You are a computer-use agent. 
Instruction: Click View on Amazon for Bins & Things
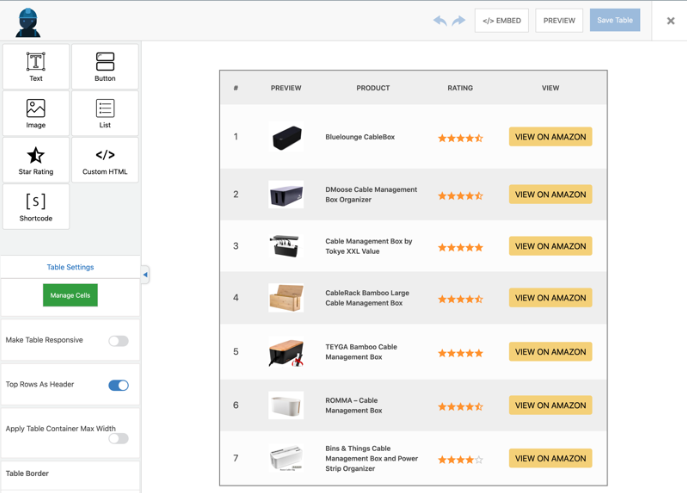click(x=550, y=458)
